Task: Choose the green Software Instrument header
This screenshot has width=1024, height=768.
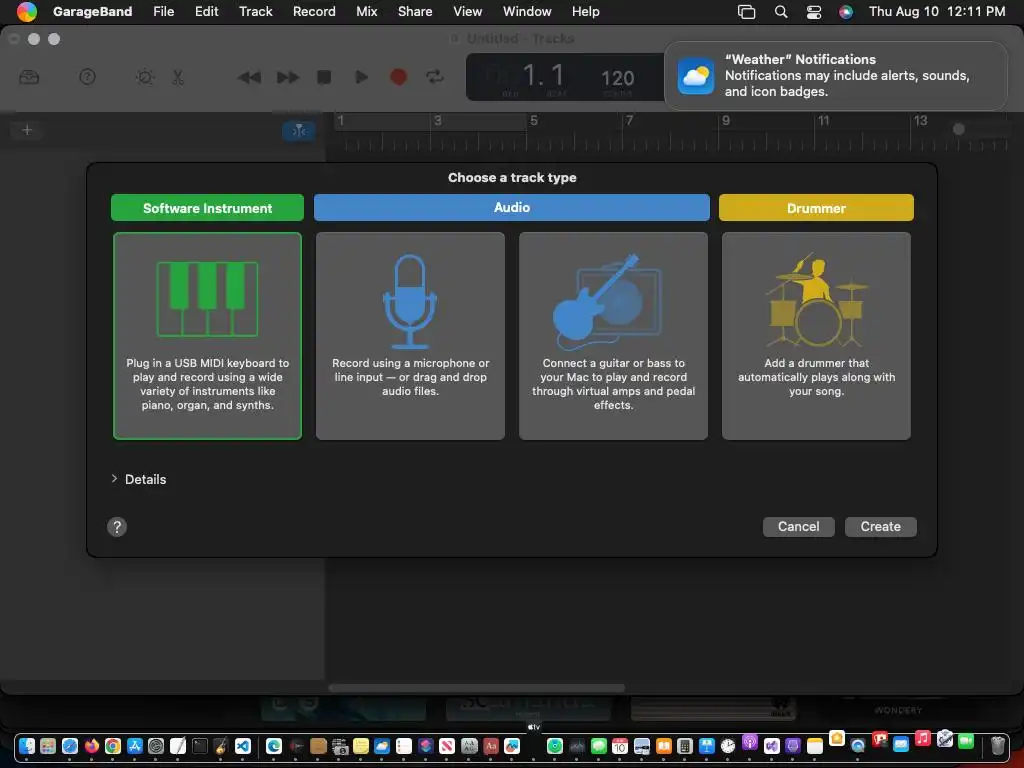Action: [208, 208]
